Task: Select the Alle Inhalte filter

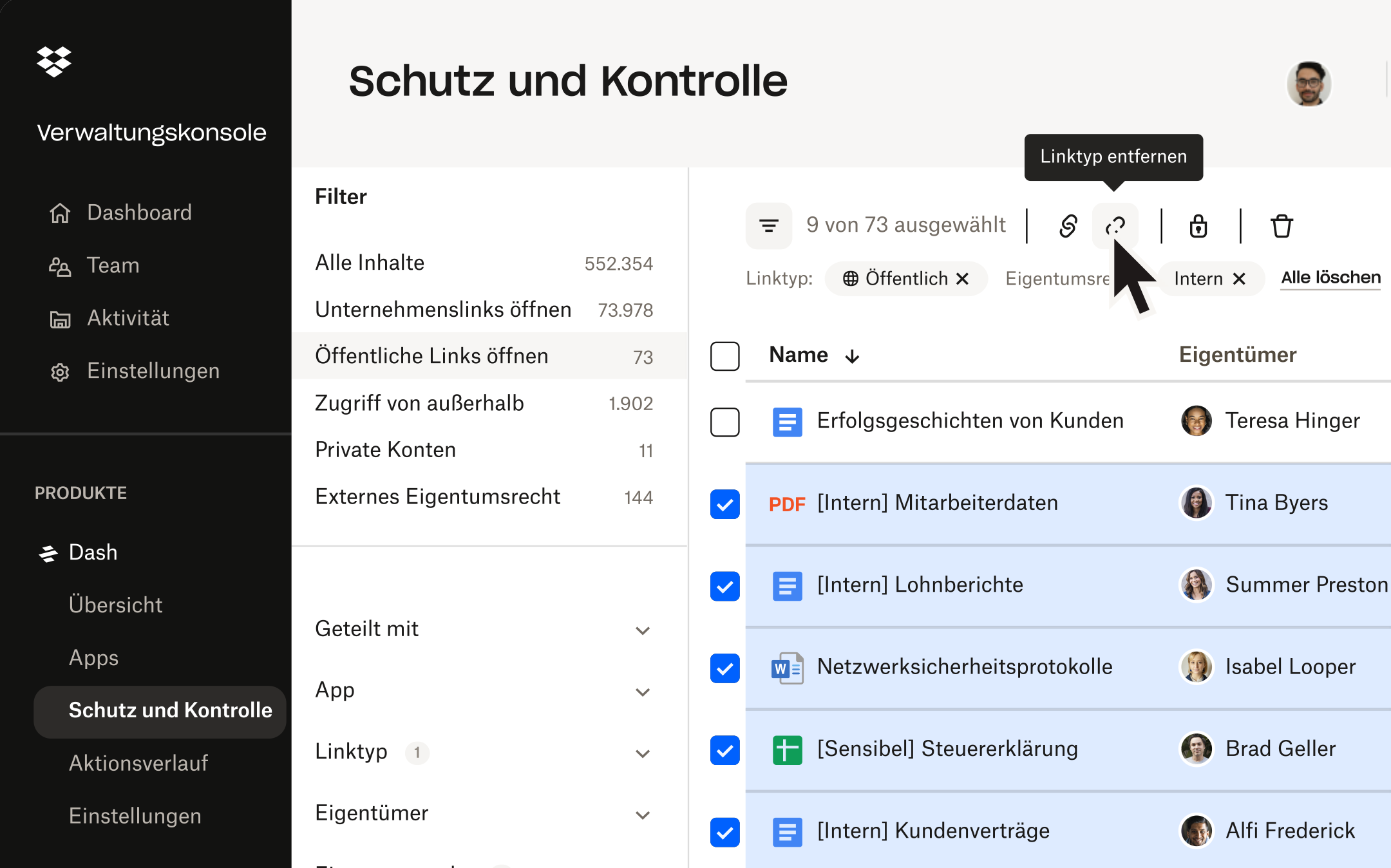Action: pos(489,263)
